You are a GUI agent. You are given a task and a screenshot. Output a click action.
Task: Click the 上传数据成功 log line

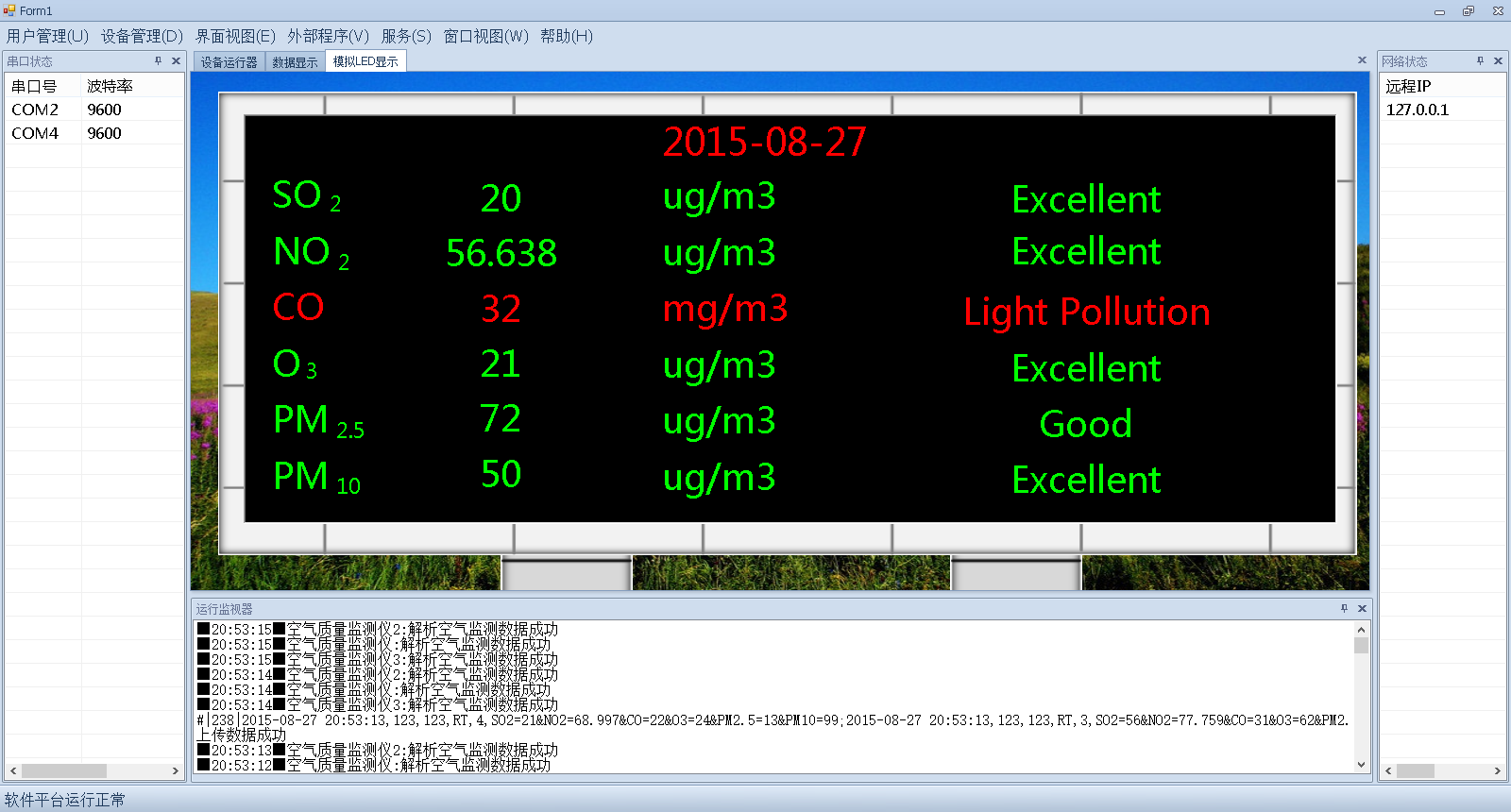(242, 735)
